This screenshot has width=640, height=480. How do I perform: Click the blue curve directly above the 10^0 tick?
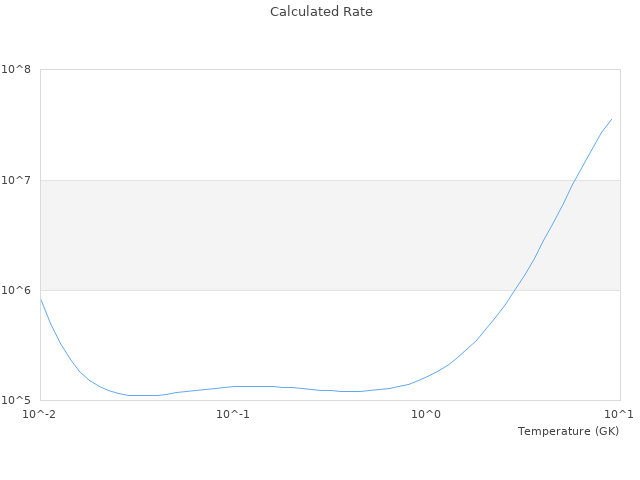[426, 377]
